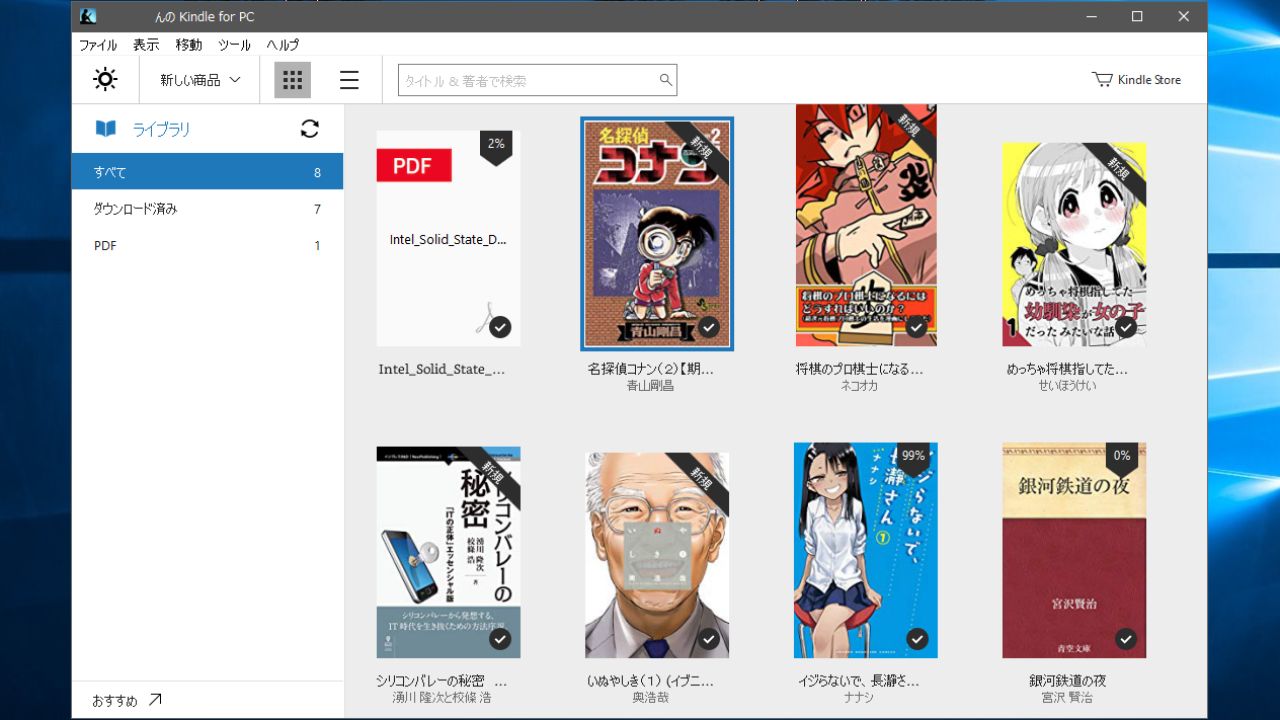Select the すべて filter
1280x720 pixels.
tap(207, 172)
